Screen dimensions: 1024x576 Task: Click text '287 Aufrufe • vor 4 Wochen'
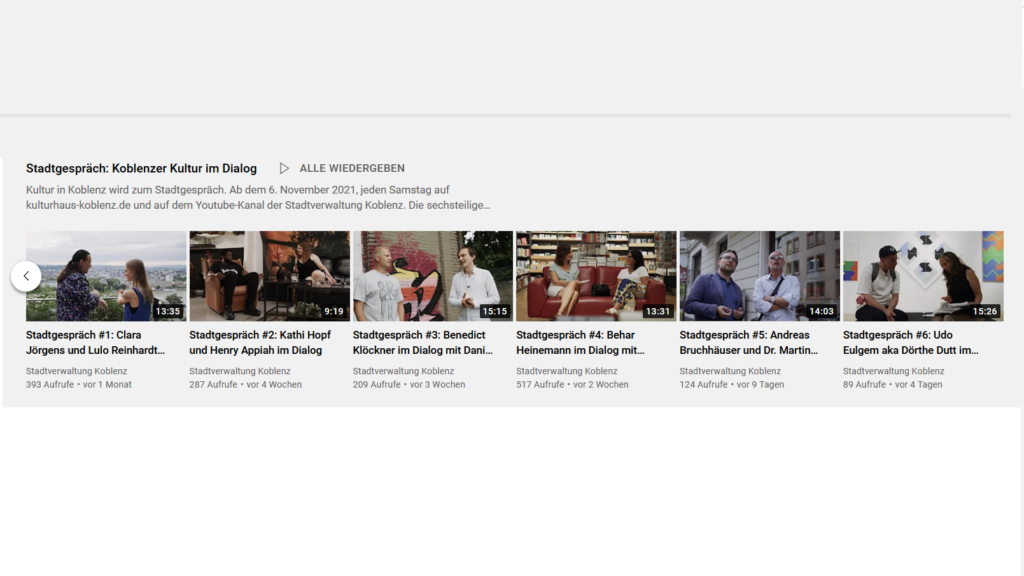[246, 385]
